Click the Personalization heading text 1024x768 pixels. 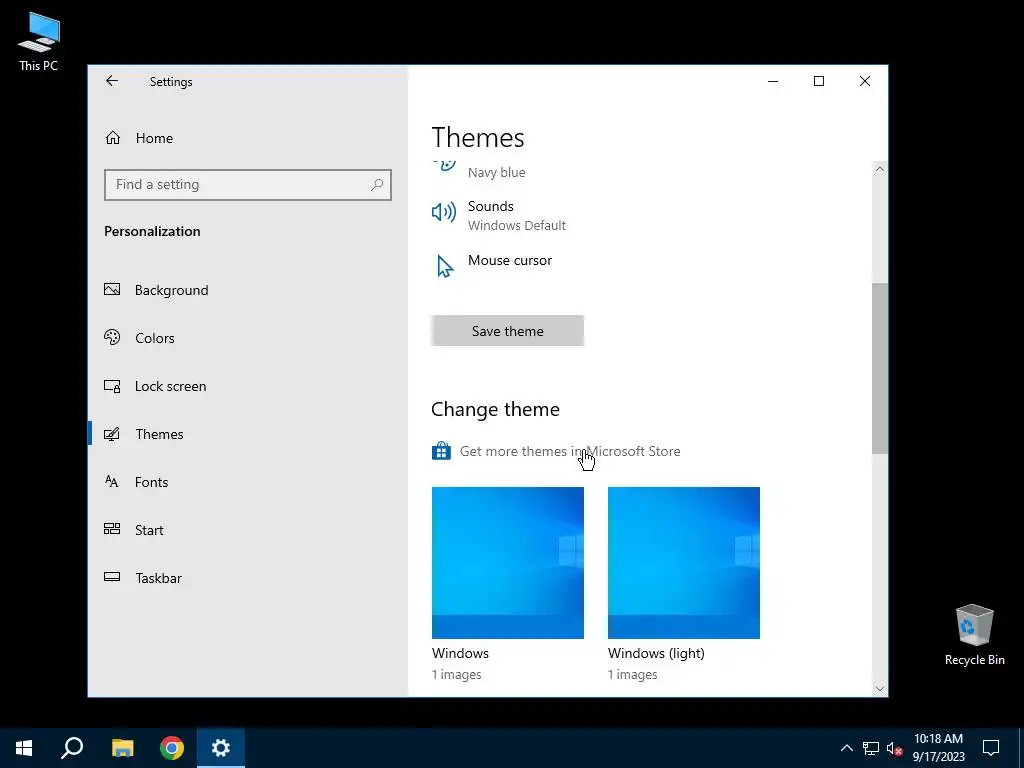pyautogui.click(x=152, y=231)
